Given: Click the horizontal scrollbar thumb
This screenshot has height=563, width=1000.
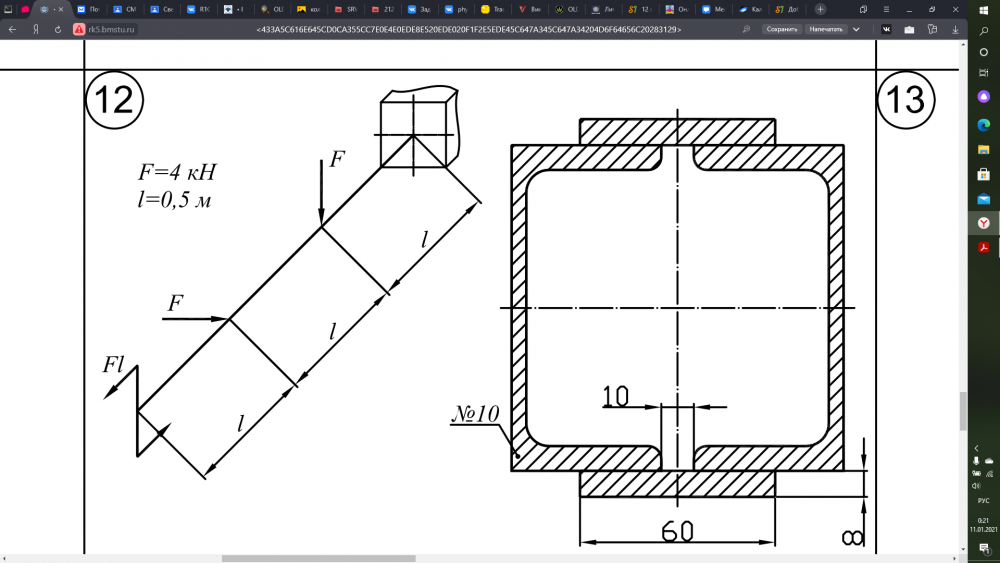Looking at the screenshot, I should tap(319, 559).
